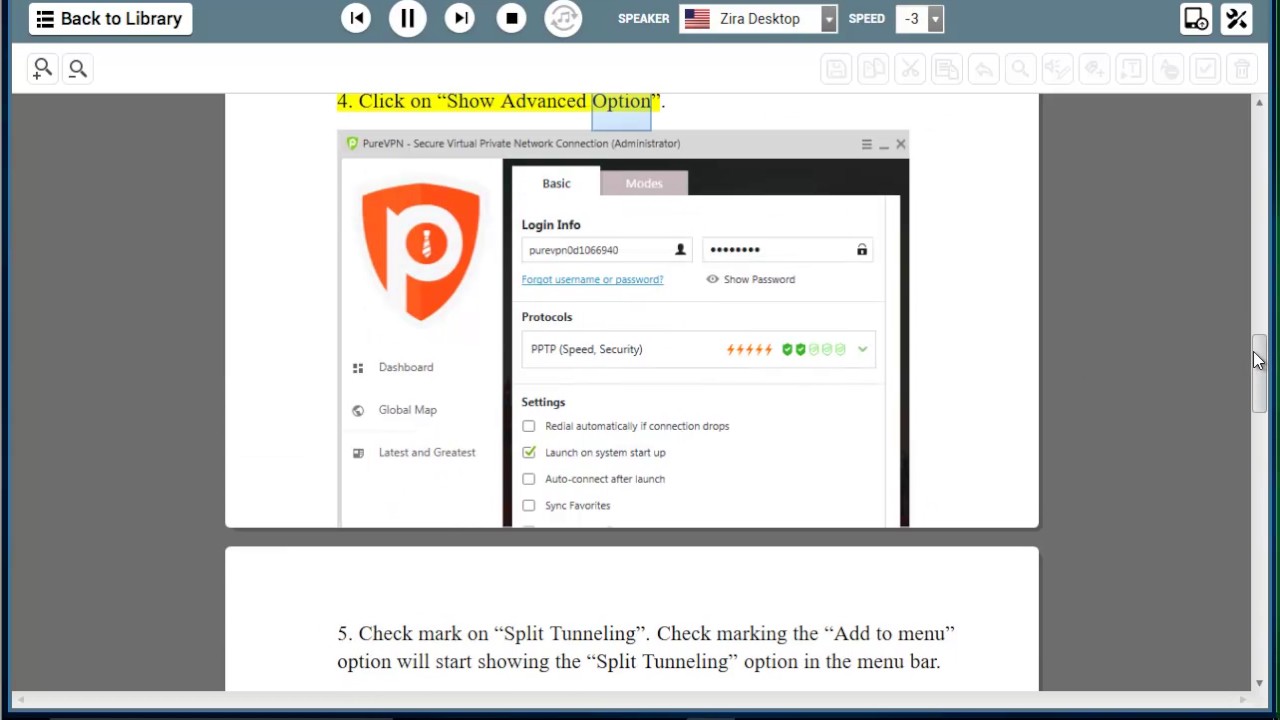Click the zoom out magnifier
The width and height of the screenshot is (1280, 720).
click(78, 69)
